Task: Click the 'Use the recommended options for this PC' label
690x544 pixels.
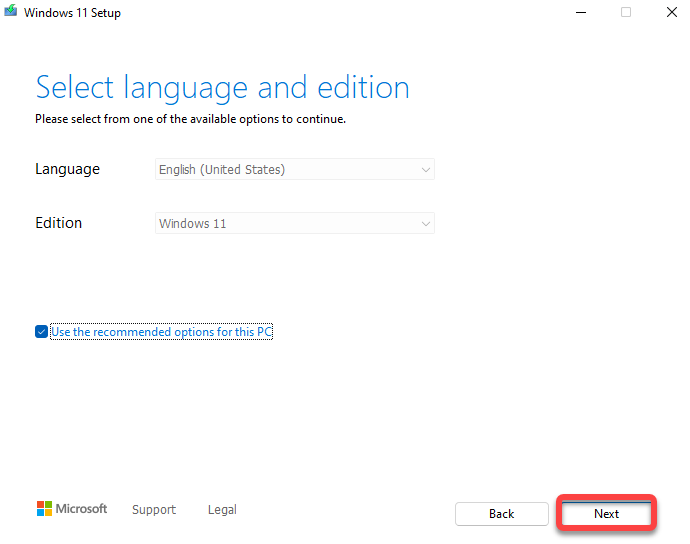Action: click(x=161, y=332)
